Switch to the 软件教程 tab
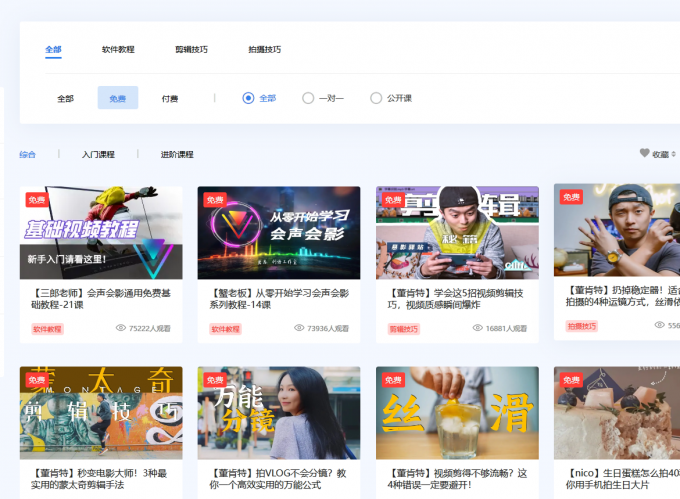Screen dimensions: 680x499 [118, 49]
